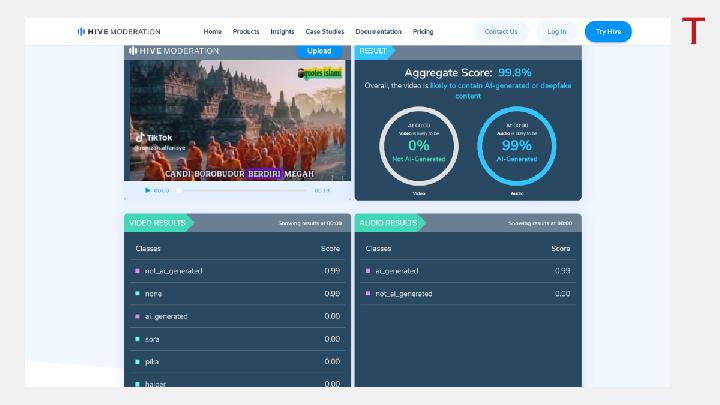Image resolution: width=720 pixels, height=405 pixels.
Task: Click the Hive Moderation logo in navbar
Action: [118, 31]
